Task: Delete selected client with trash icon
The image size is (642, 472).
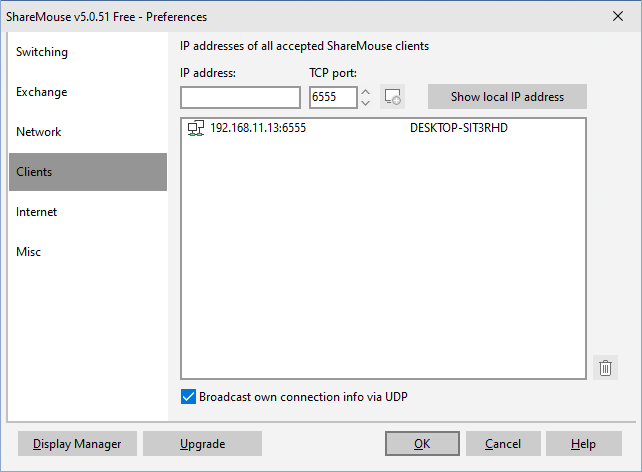Action: (605, 368)
